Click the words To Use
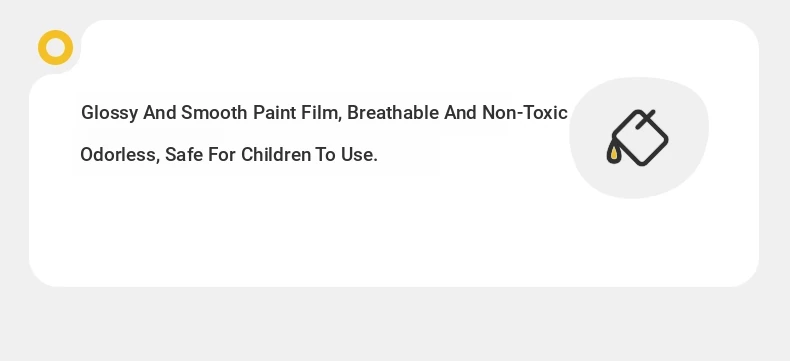This screenshot has width=790, height=361. pos(347,155)
